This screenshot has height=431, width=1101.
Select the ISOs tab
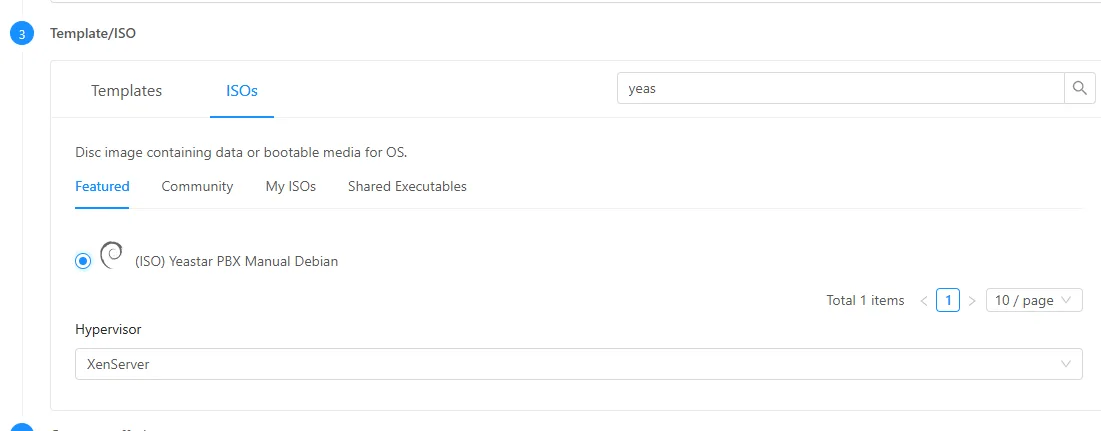(241, 90)
